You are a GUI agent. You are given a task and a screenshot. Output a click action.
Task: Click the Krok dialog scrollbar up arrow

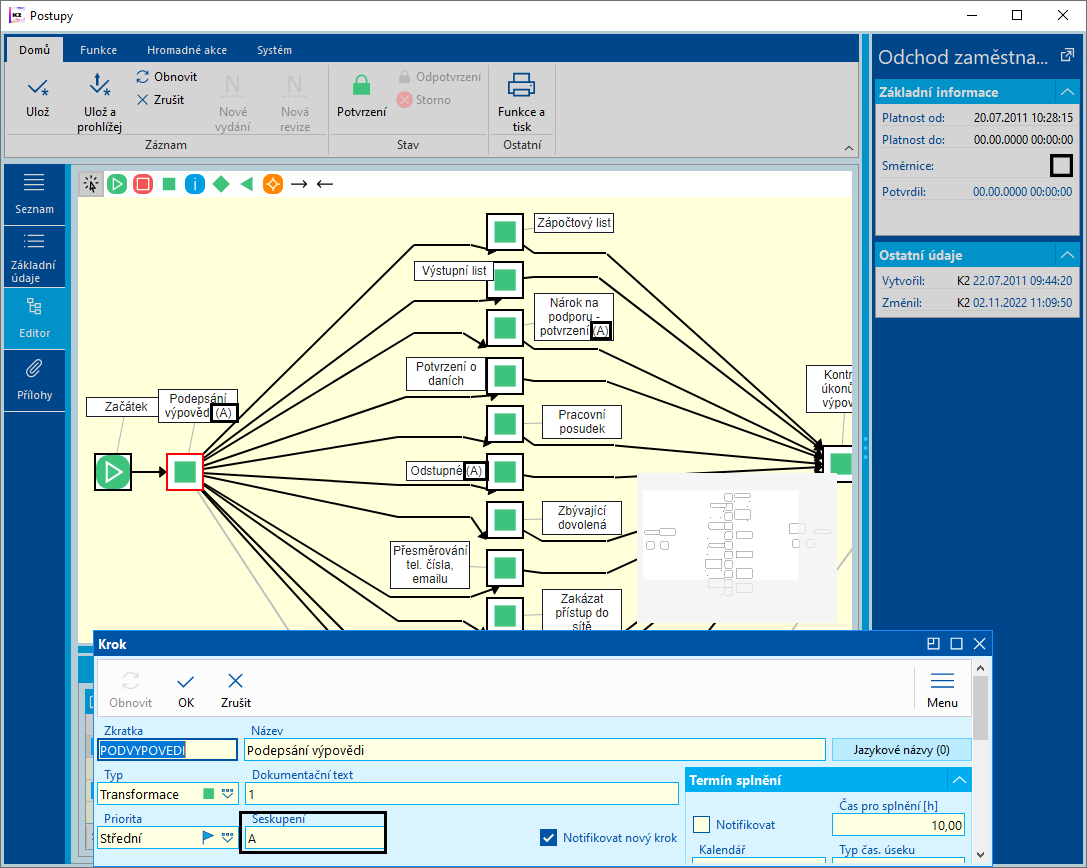[x=980, y=668]
